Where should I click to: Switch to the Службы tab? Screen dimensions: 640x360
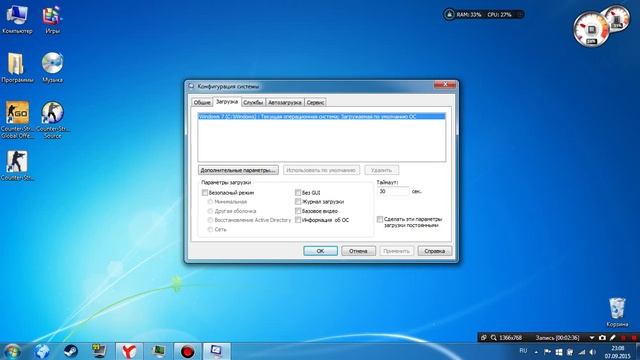253,102
